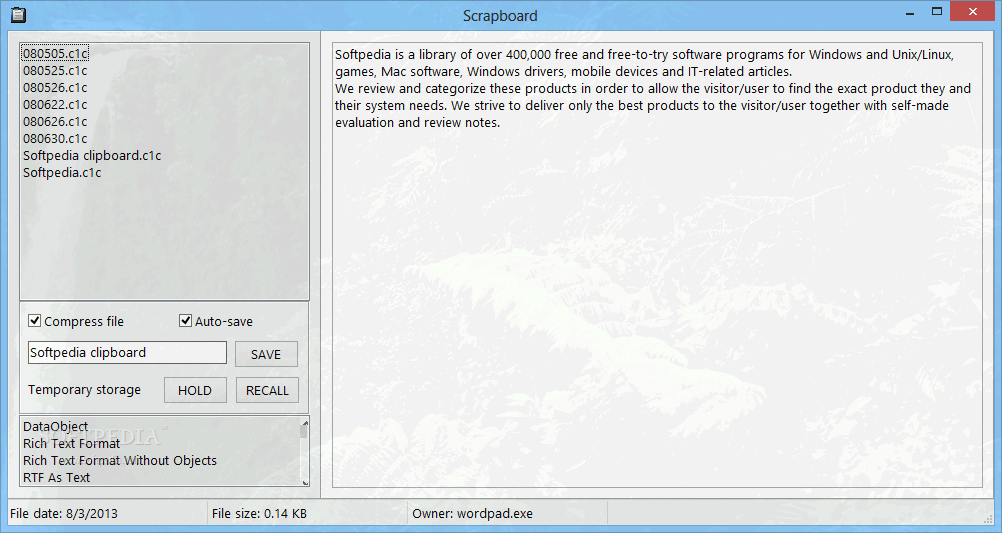The width and height of the screenshot is (1002, 533).
Task: Click inside the clipboard text preview area
Action: pos(657,265)
